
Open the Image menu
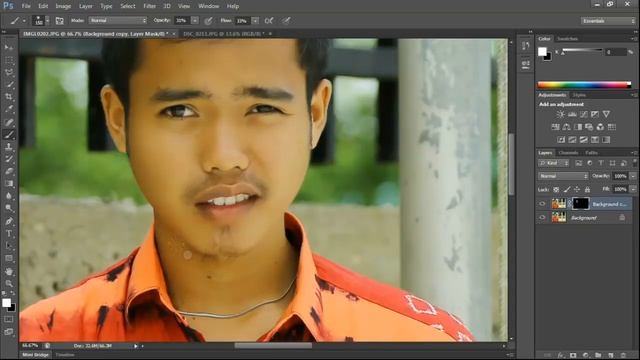pos(63,6)
